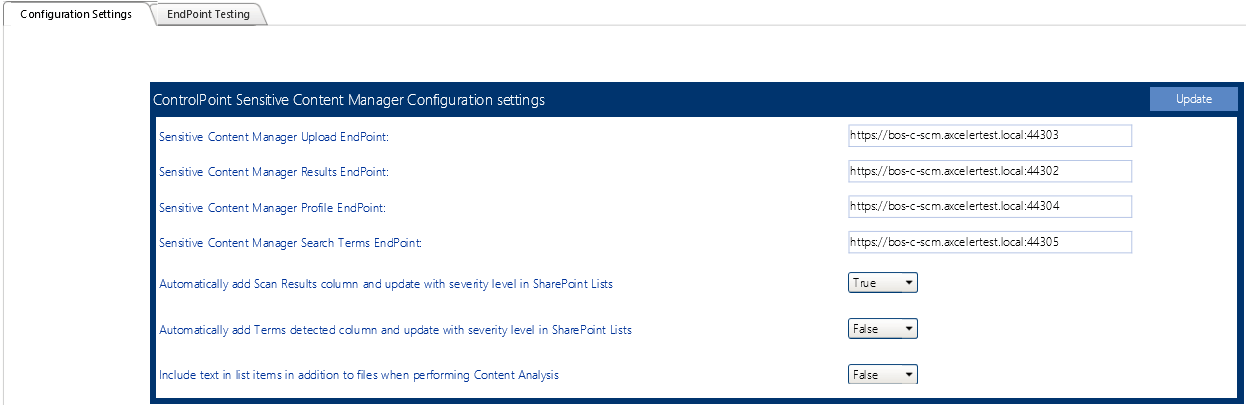
Task: Open the Scan Results column True dropdown
Action: [882, 283]
